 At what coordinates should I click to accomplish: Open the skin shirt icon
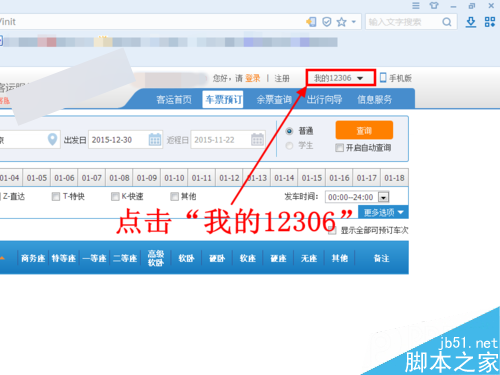434,6
